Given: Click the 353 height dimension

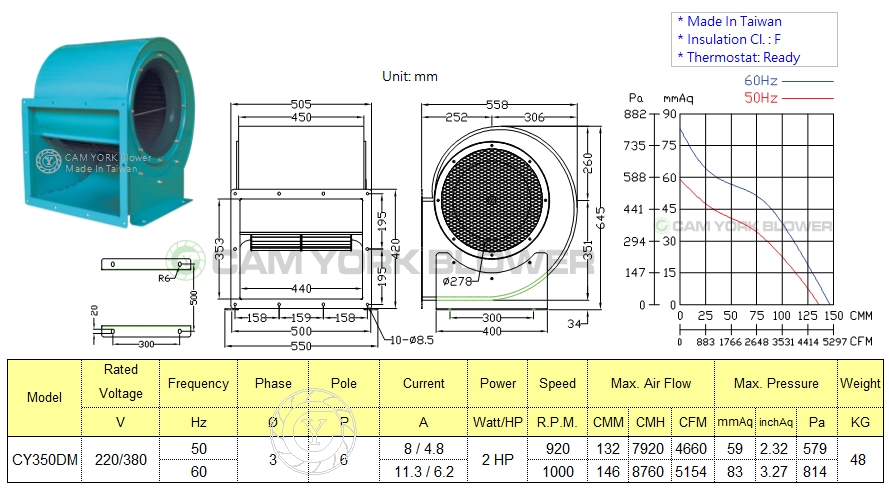Looking at the screenshot, I should coord(220,250).
